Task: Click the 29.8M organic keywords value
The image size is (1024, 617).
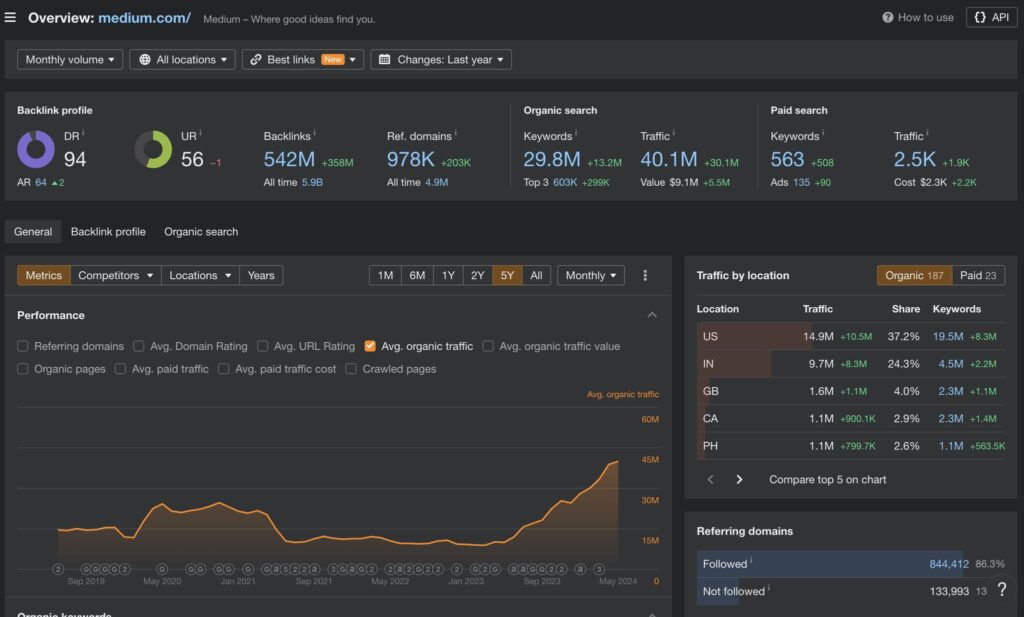Action: pyautogui.click(x=552, y=159)
